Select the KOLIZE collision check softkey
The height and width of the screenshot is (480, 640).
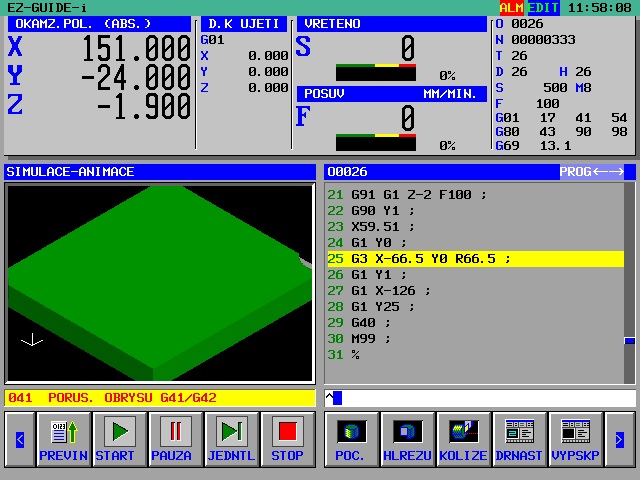click(463, 440)
